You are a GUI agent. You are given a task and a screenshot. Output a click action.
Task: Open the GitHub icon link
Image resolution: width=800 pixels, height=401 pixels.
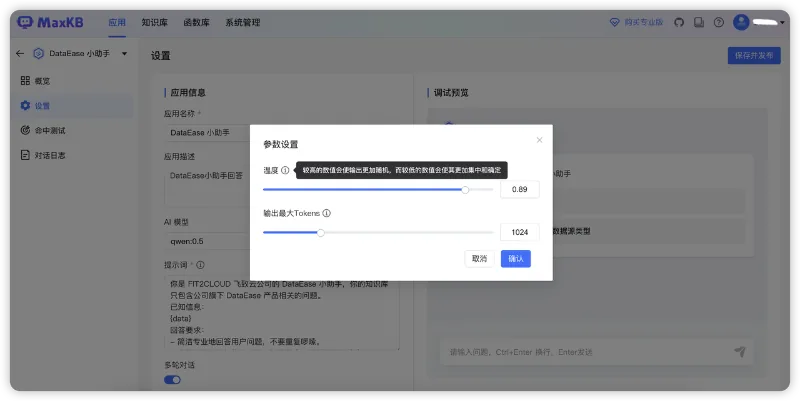coord(679,22)
